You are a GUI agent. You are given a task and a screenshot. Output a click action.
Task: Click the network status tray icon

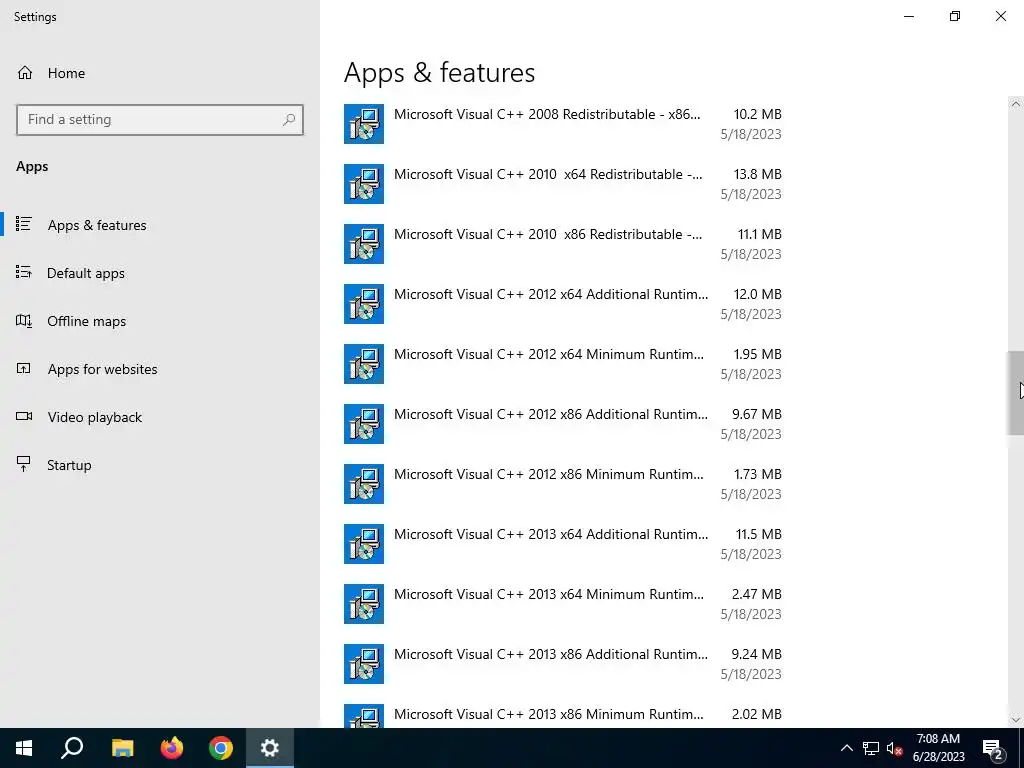[x=871, y=748]
